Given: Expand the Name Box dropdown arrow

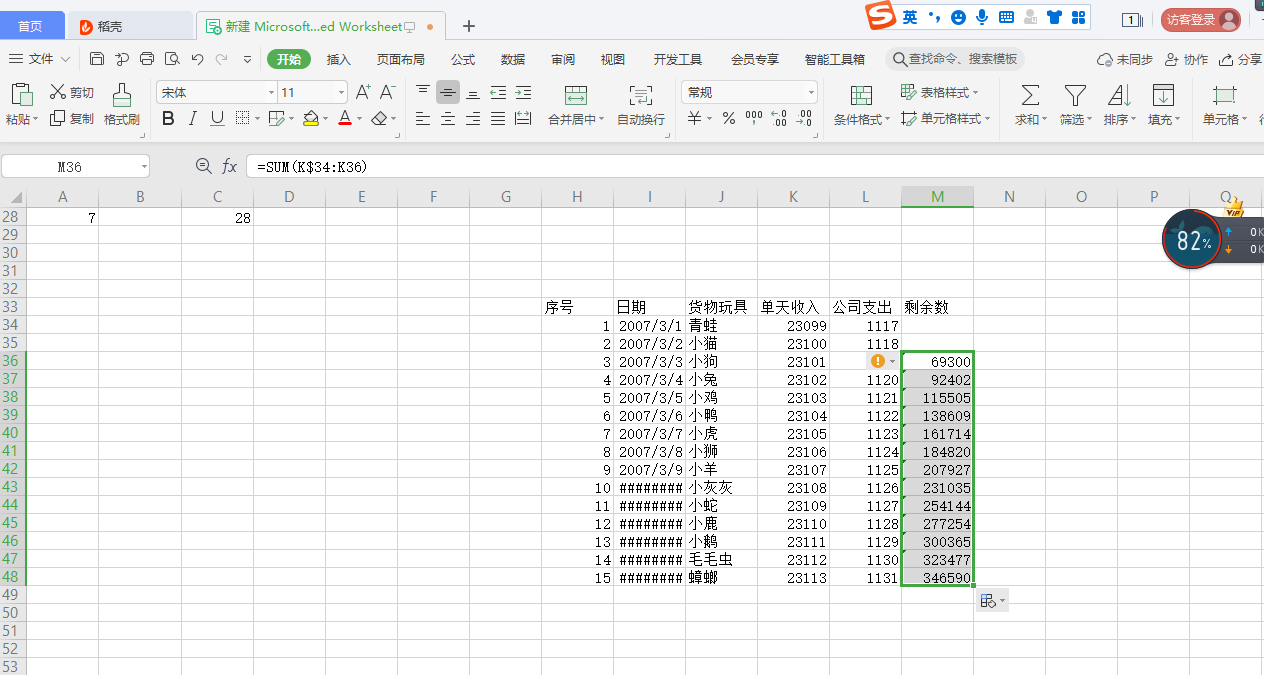Looking at the screenshot, I should coord(144,167).
